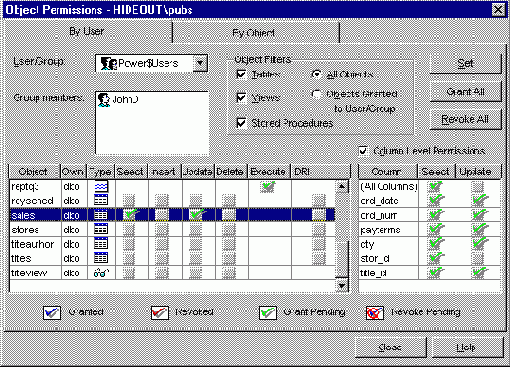Click the object list scroll down arrow
The height and width of the screenshot is (367, 510).
342,286
